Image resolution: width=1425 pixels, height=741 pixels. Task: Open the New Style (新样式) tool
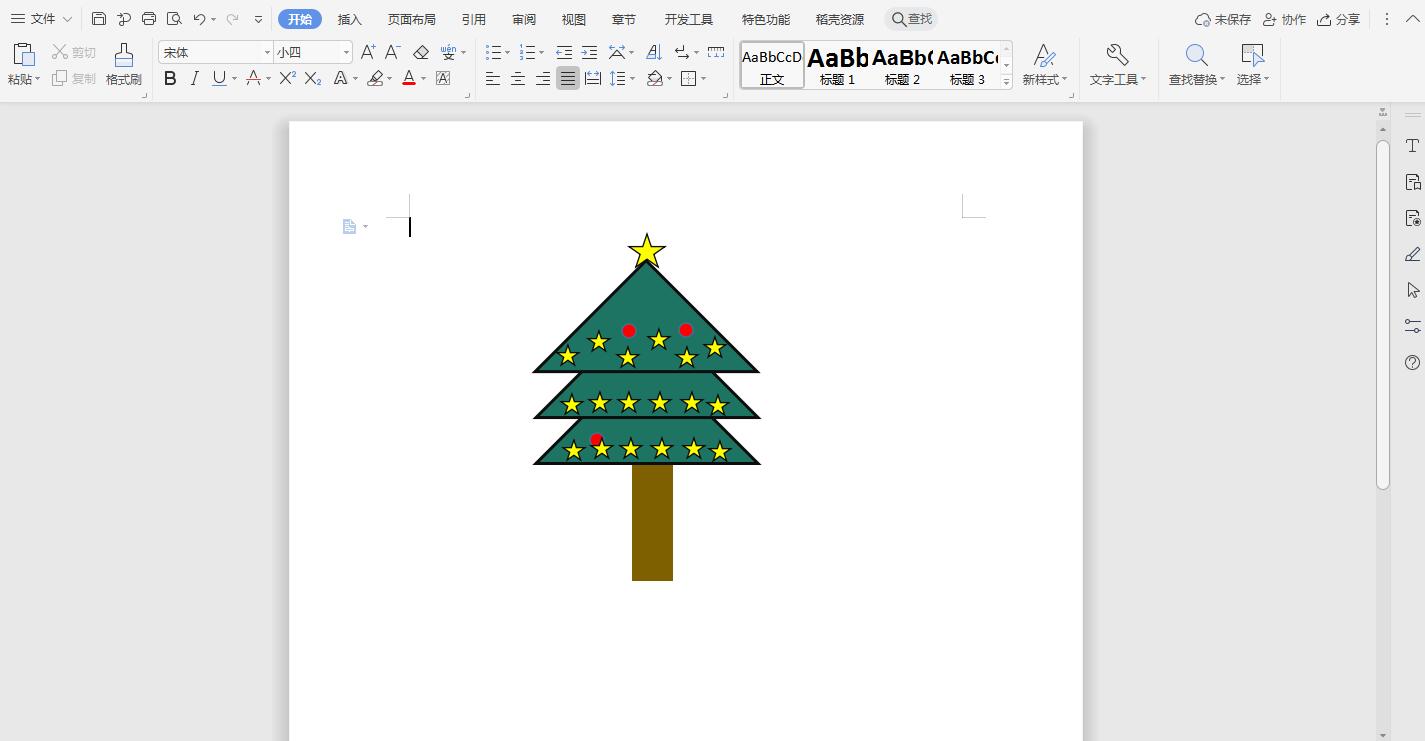coord(1044,64)
